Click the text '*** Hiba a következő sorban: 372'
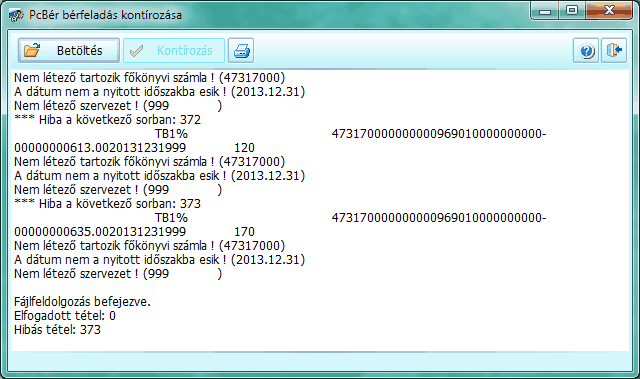The height and width of the screenshot is (379, 640). tap(107, 120)
